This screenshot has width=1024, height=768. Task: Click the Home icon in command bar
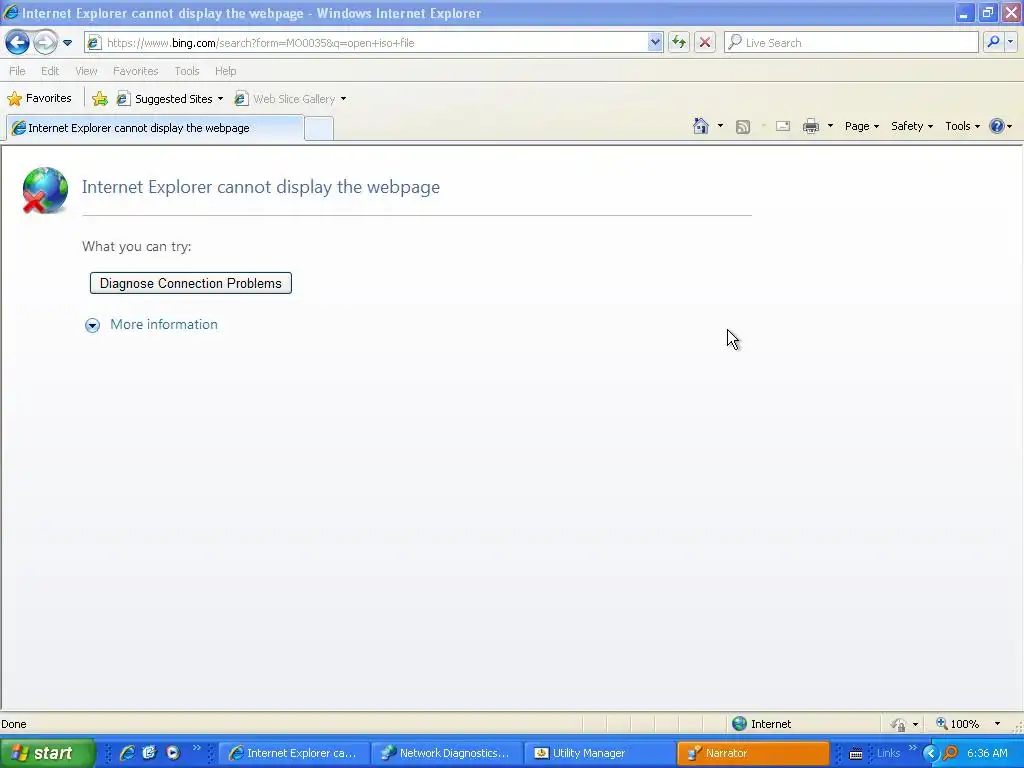[701, 126]
